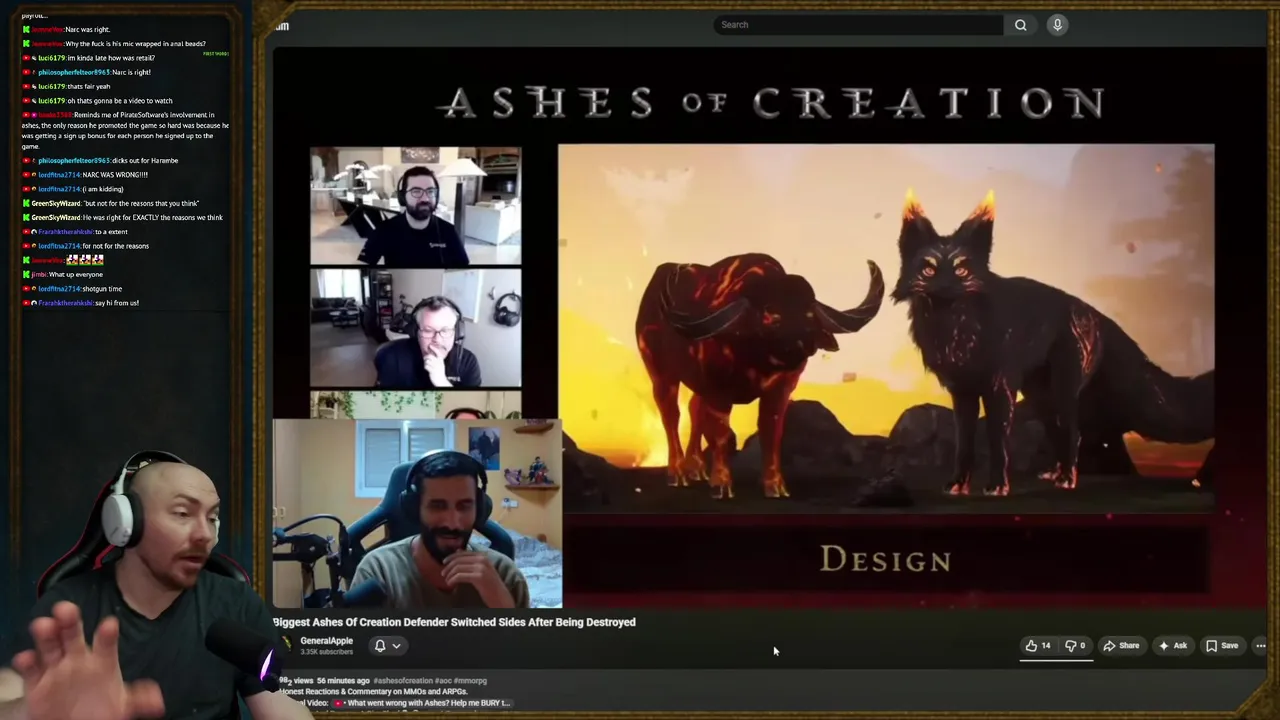Click chat message 'dicks out for Harambe'
This screenshot has width=1280, height=720.
[146, 161]
